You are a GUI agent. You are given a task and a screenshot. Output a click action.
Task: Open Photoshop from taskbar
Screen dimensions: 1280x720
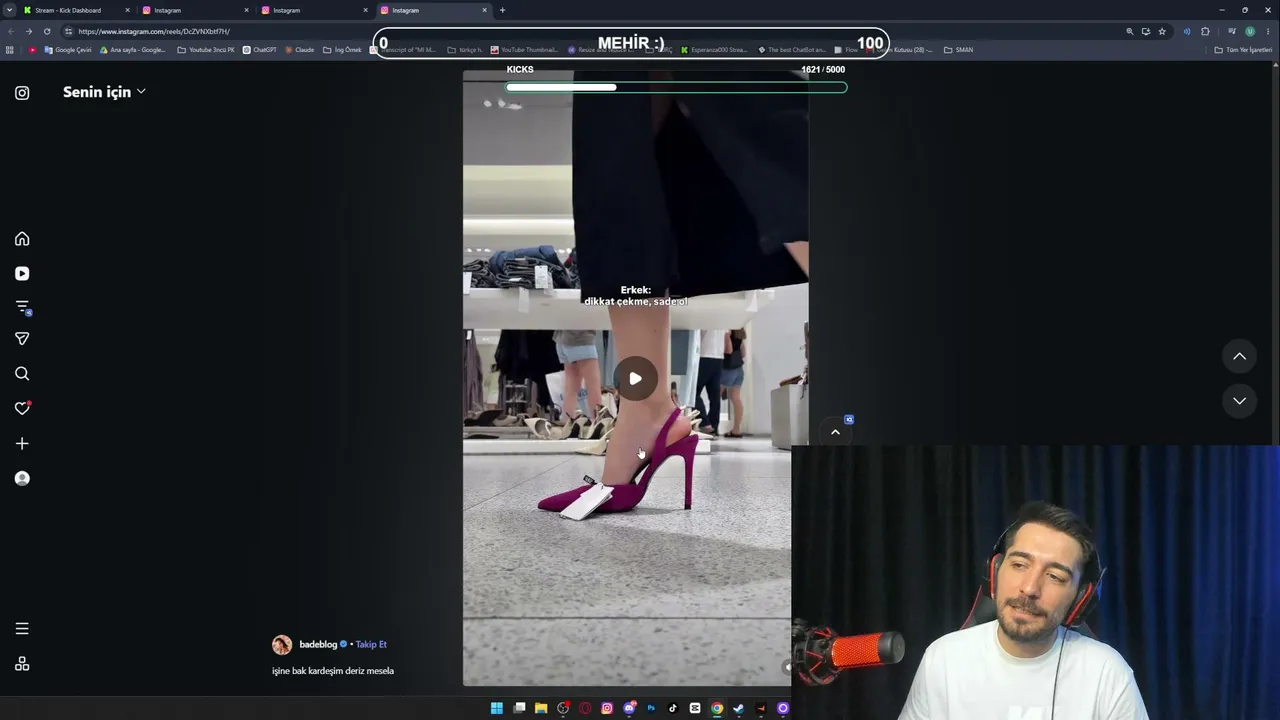(651, 708)
